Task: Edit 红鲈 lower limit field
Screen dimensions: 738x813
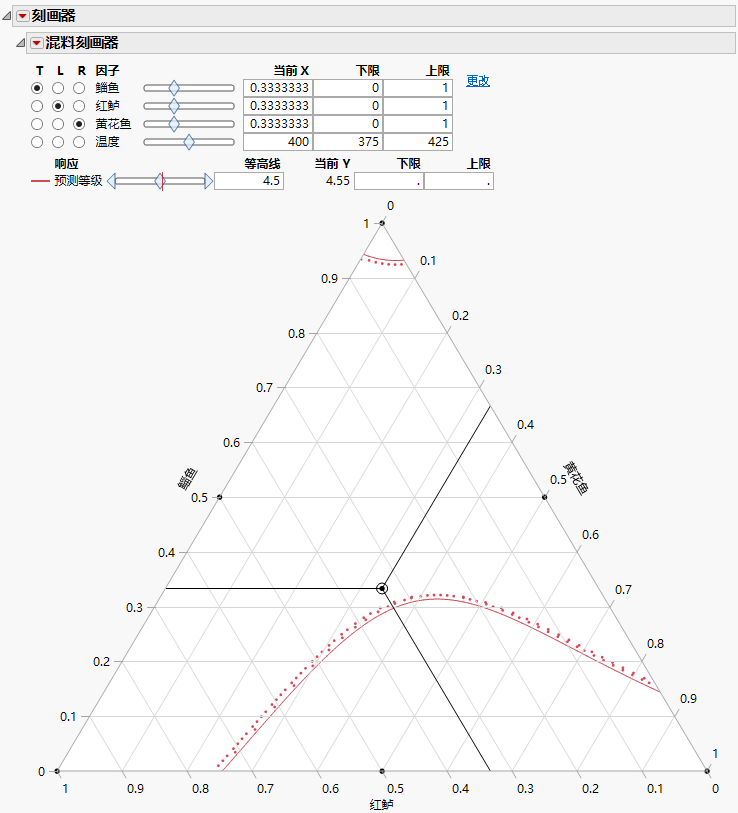Action: tap(348, 106)
